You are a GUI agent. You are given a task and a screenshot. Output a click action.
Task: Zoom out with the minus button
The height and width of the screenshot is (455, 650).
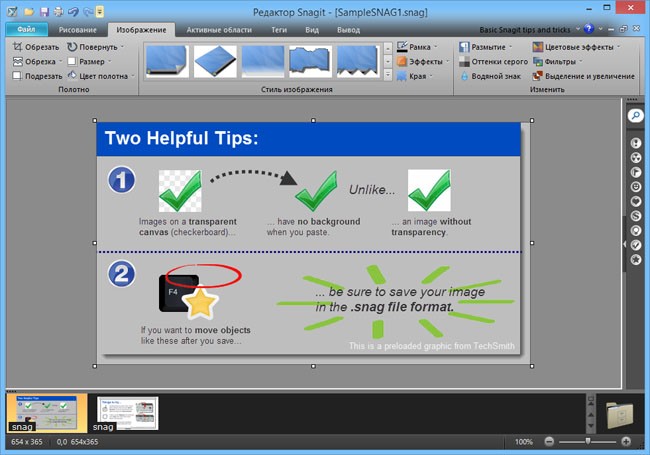pos(549,442)
